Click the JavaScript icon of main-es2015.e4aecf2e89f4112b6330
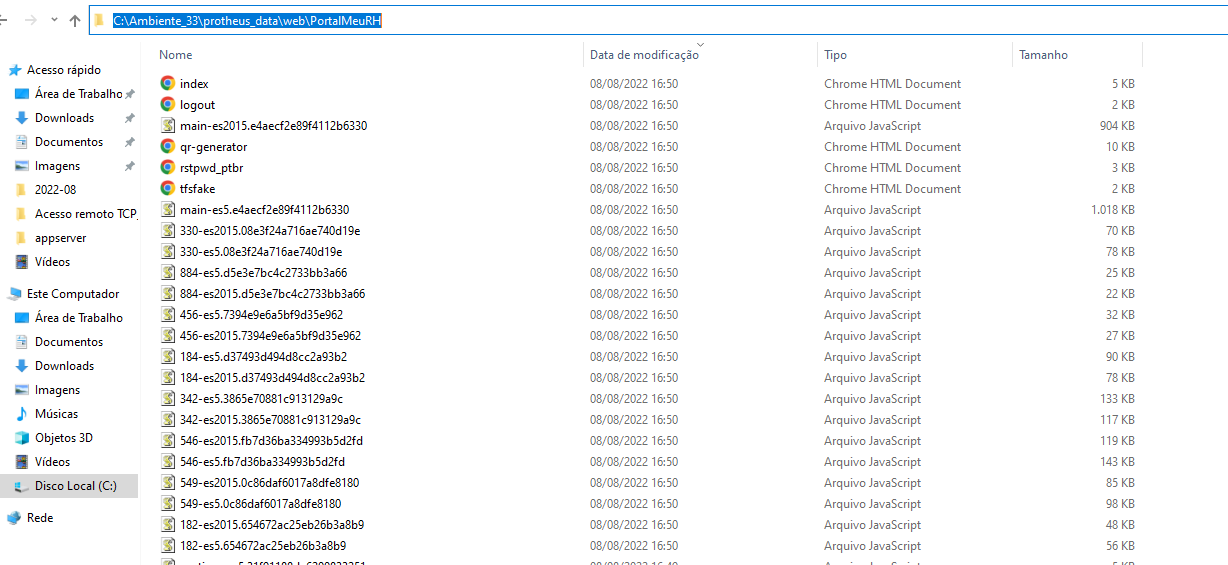This screenshot has width=1228, height=565. point(169,126)
